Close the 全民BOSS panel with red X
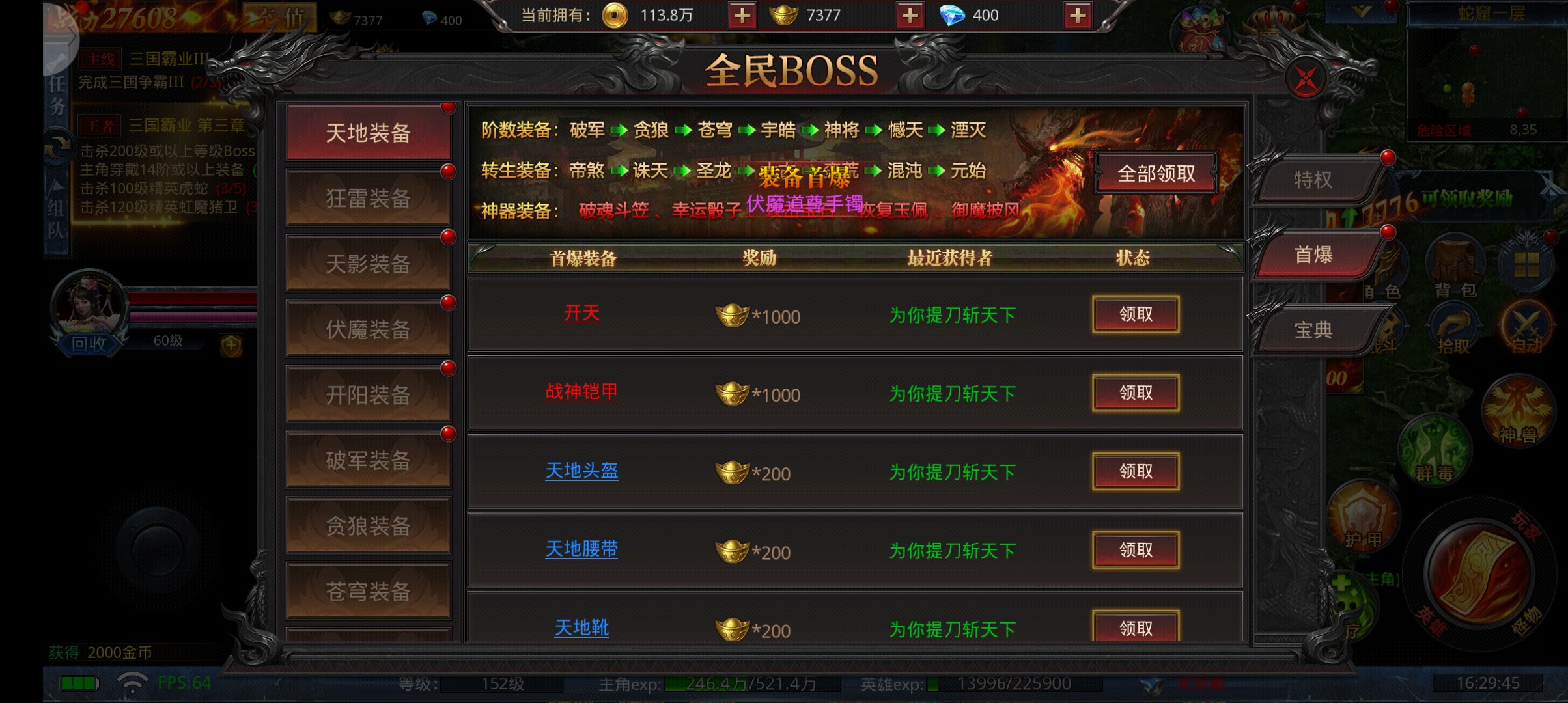Viewport: 1568px width, 703px height. (x=1306, y=79)
